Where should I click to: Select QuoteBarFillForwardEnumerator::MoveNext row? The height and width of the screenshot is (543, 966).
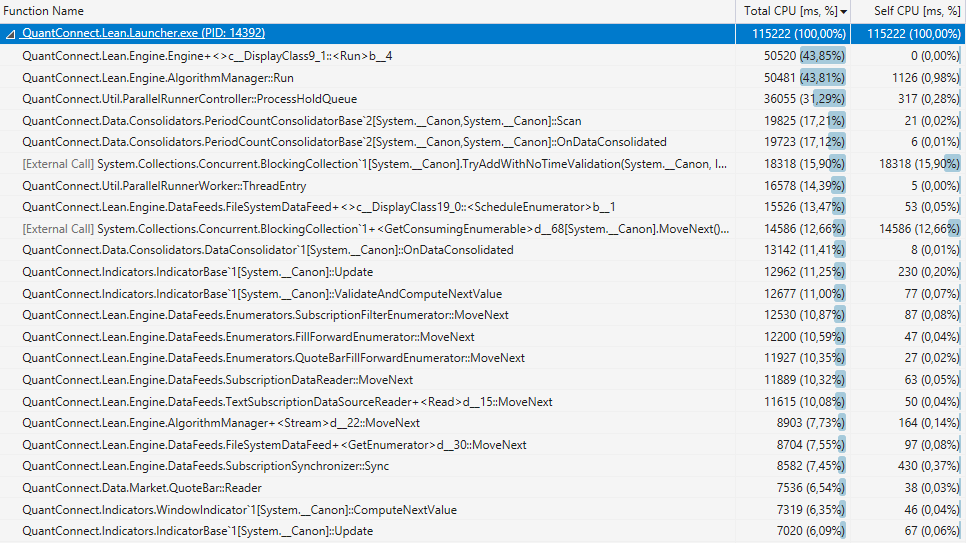[483, 358]
